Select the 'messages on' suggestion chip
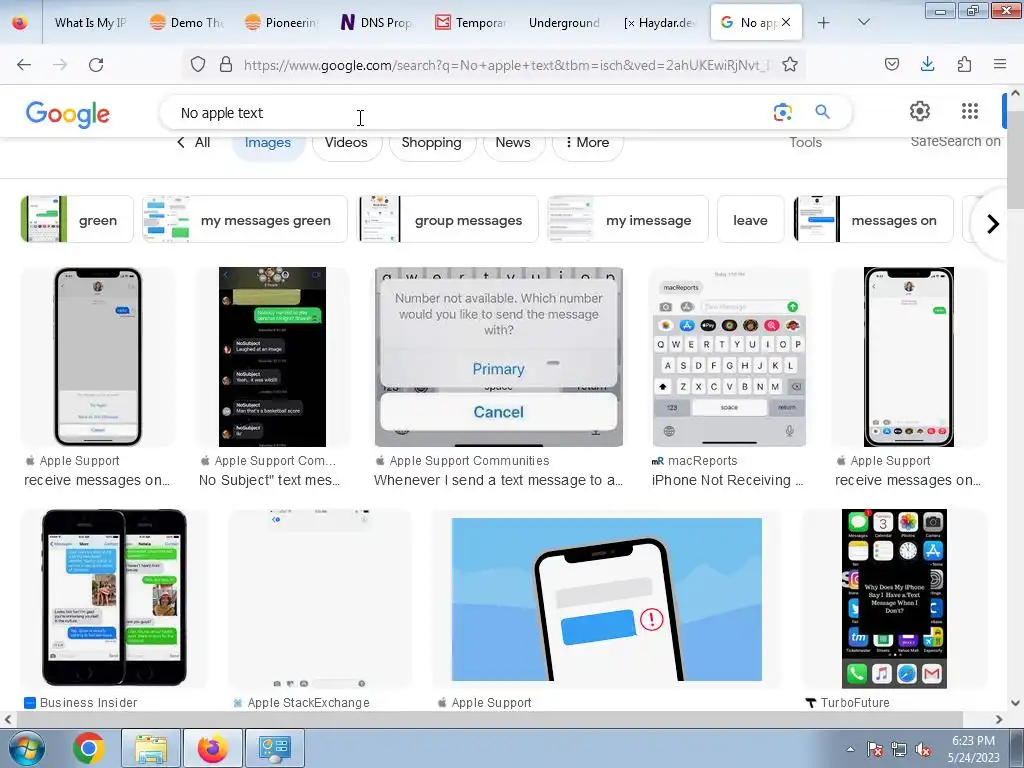Screen dimensions: 1024x768 873,219
